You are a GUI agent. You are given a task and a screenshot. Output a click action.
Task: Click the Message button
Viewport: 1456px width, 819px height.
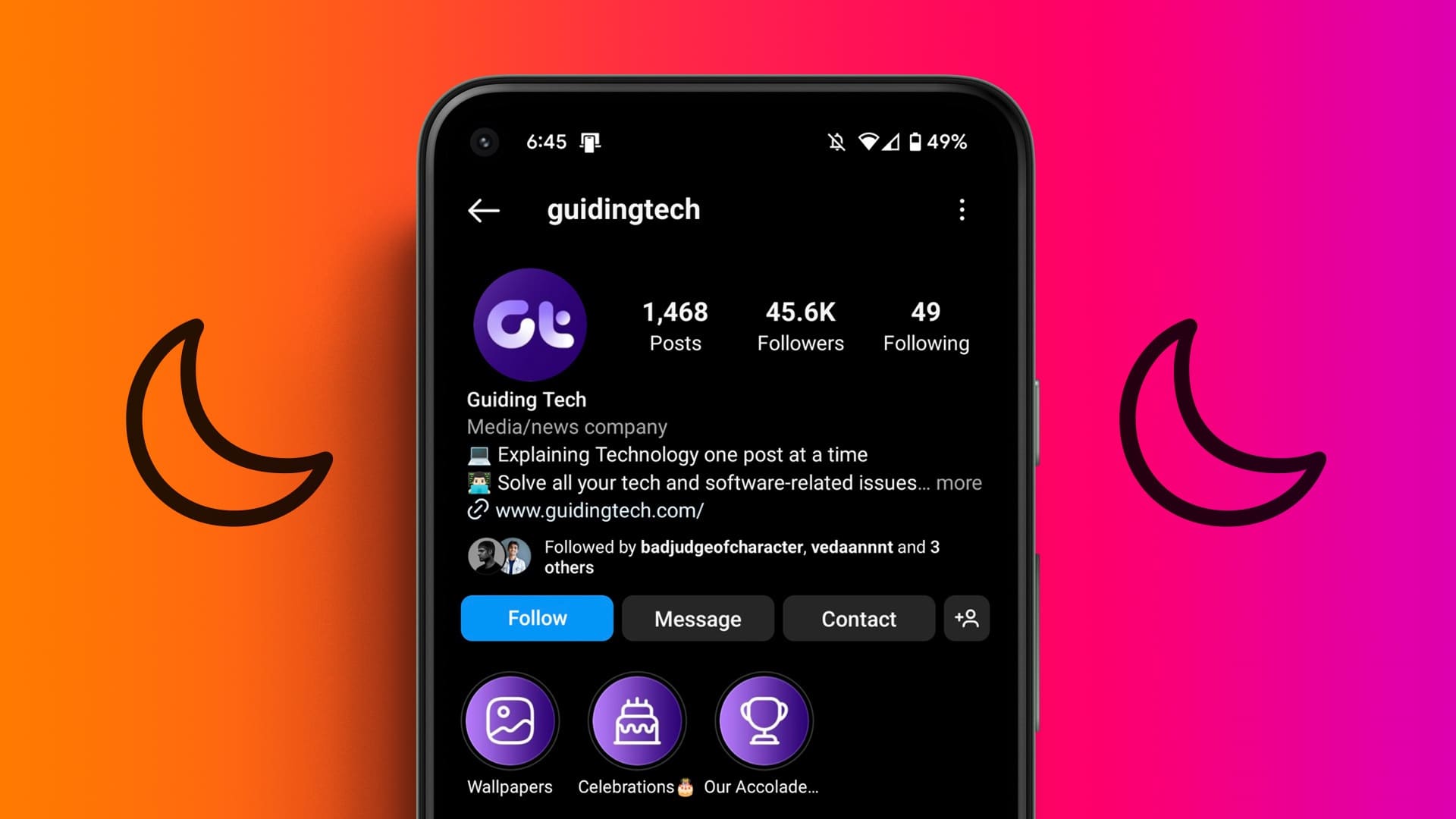click(697, 618)
